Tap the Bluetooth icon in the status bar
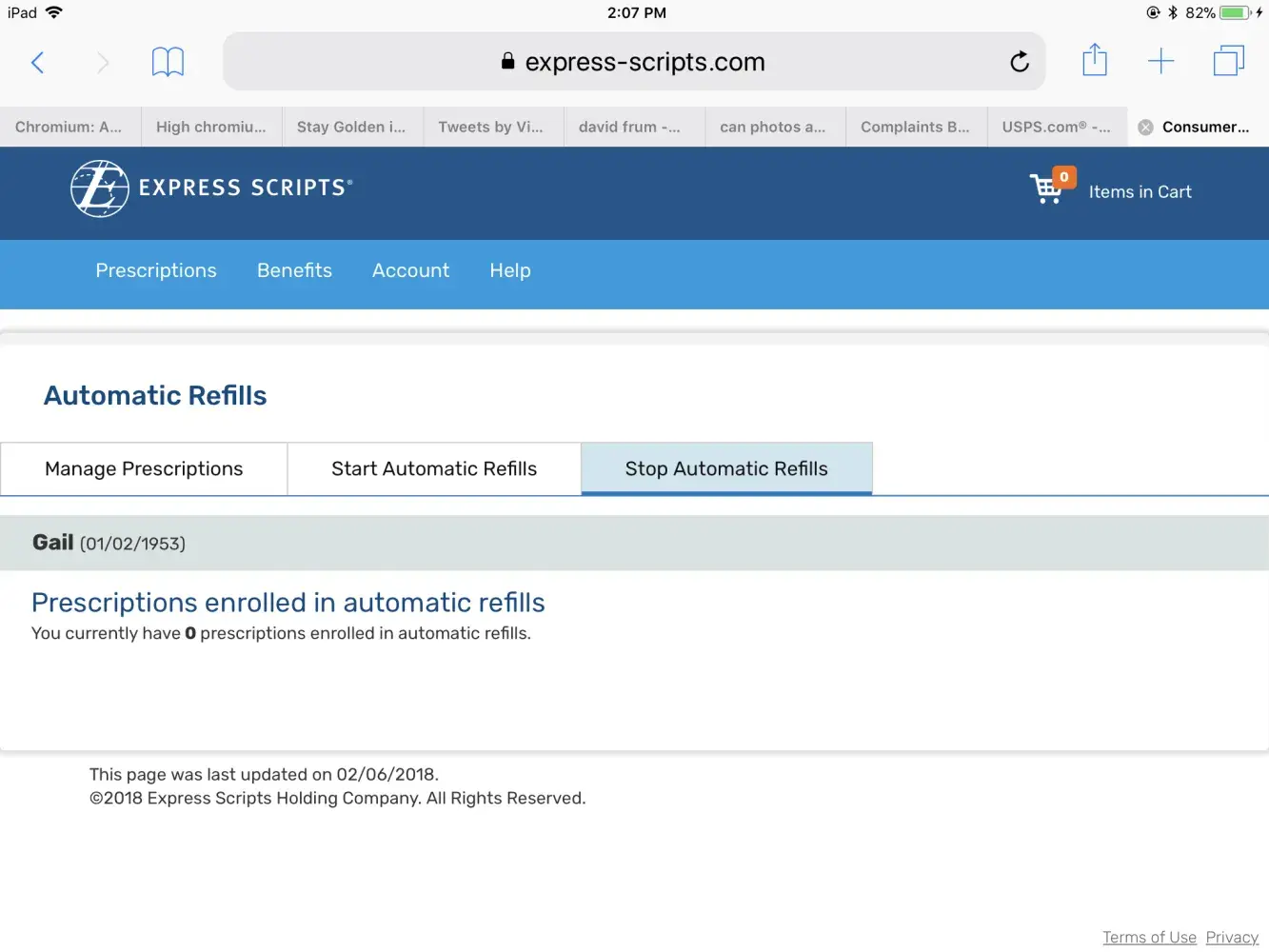This screenshot has height=952, width=1269. point(1173,12)
